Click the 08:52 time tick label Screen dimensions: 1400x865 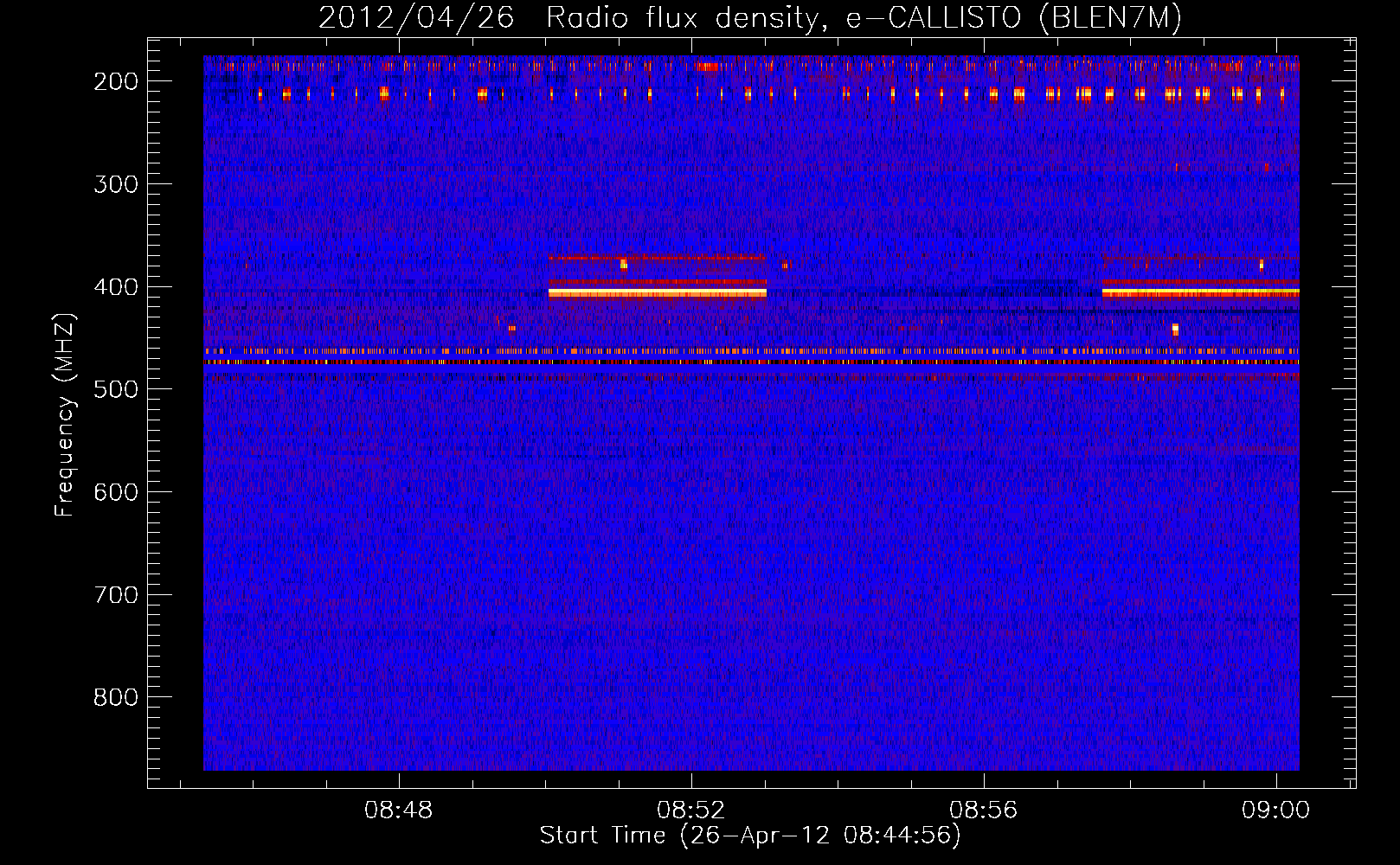click(x=691, y=811)
